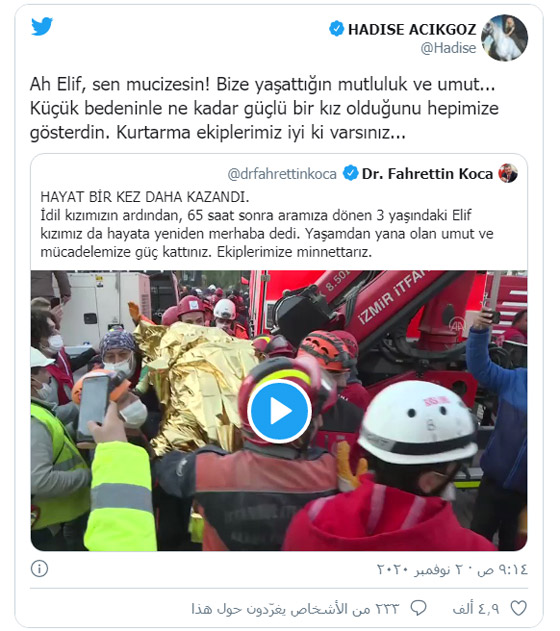
Task: Click the info circle icon
Action: click(39, 569)
